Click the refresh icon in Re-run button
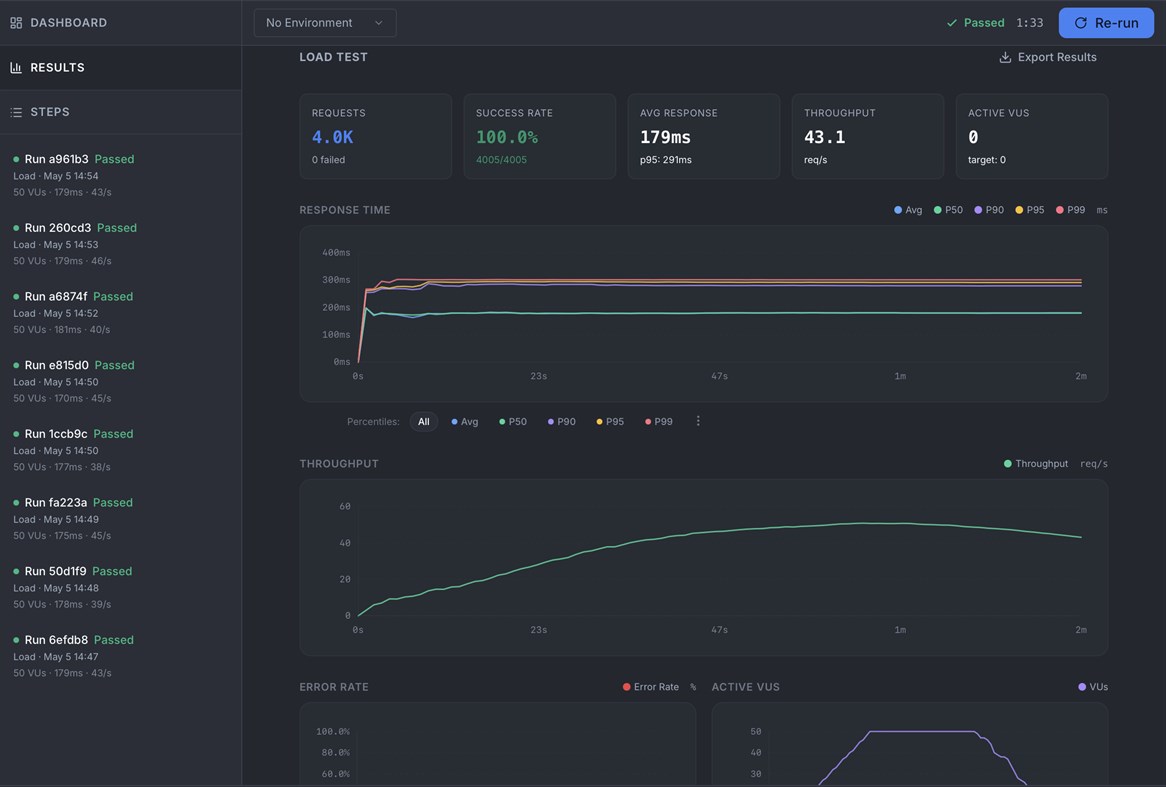The height and width of the screenshot is (787, 1166). [x=1080, y=23]
